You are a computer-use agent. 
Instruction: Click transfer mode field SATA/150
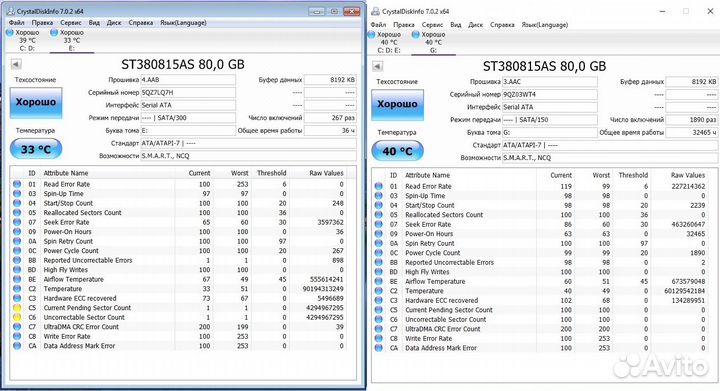click(550, 120)
